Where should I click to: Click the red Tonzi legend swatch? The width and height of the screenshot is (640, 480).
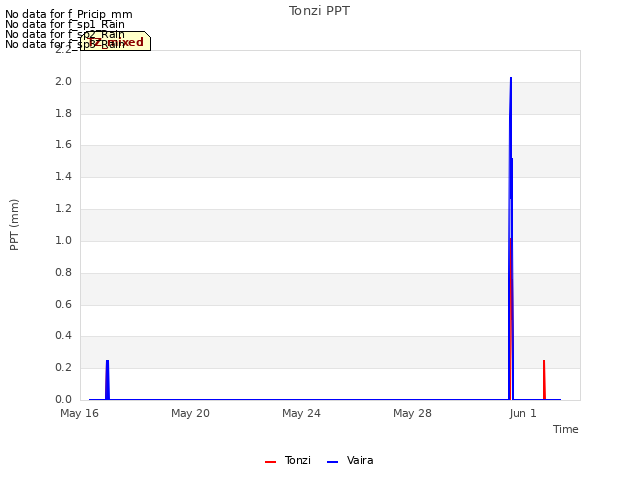tap(271, 462)
